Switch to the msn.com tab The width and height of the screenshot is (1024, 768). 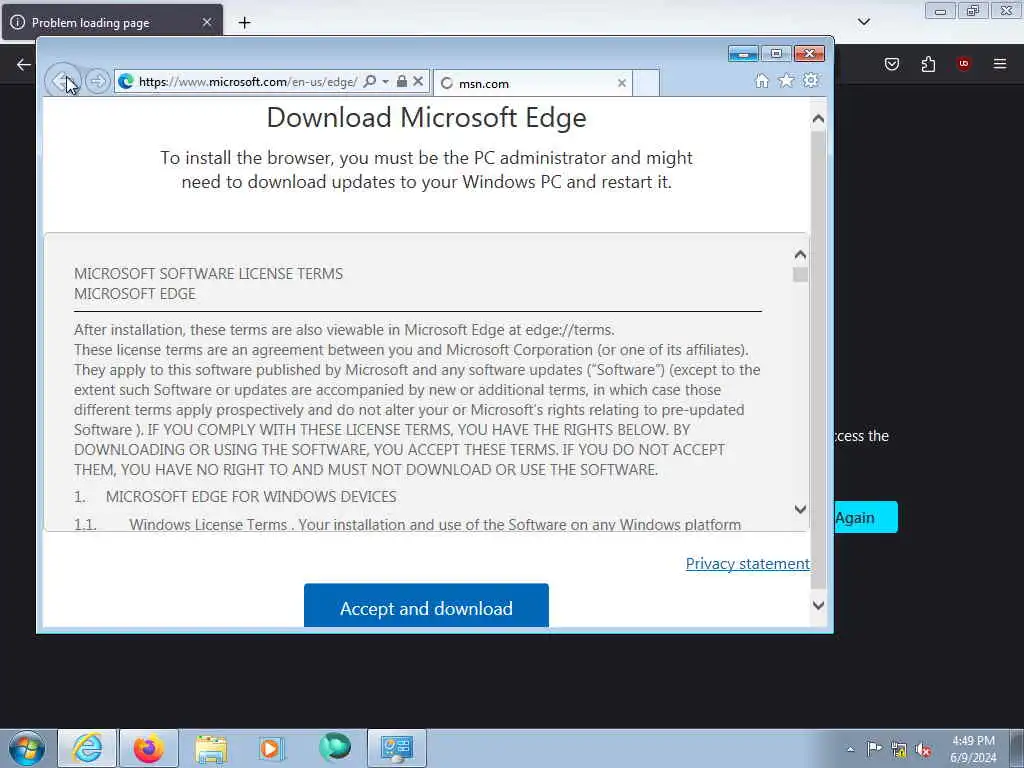(x=532, y=84)
